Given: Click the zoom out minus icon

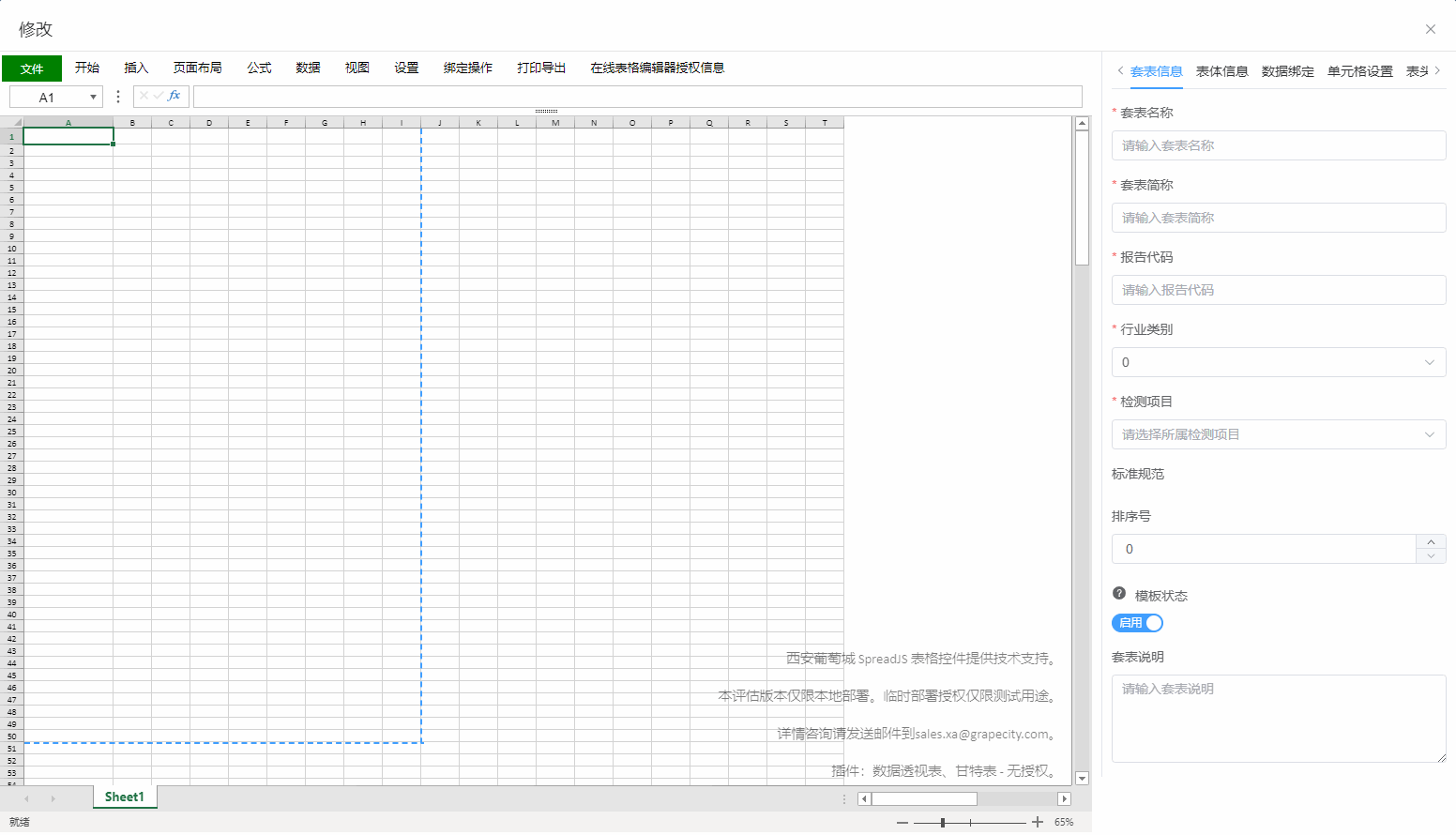Looking at the screenshot, I should [x=902, y=823].
